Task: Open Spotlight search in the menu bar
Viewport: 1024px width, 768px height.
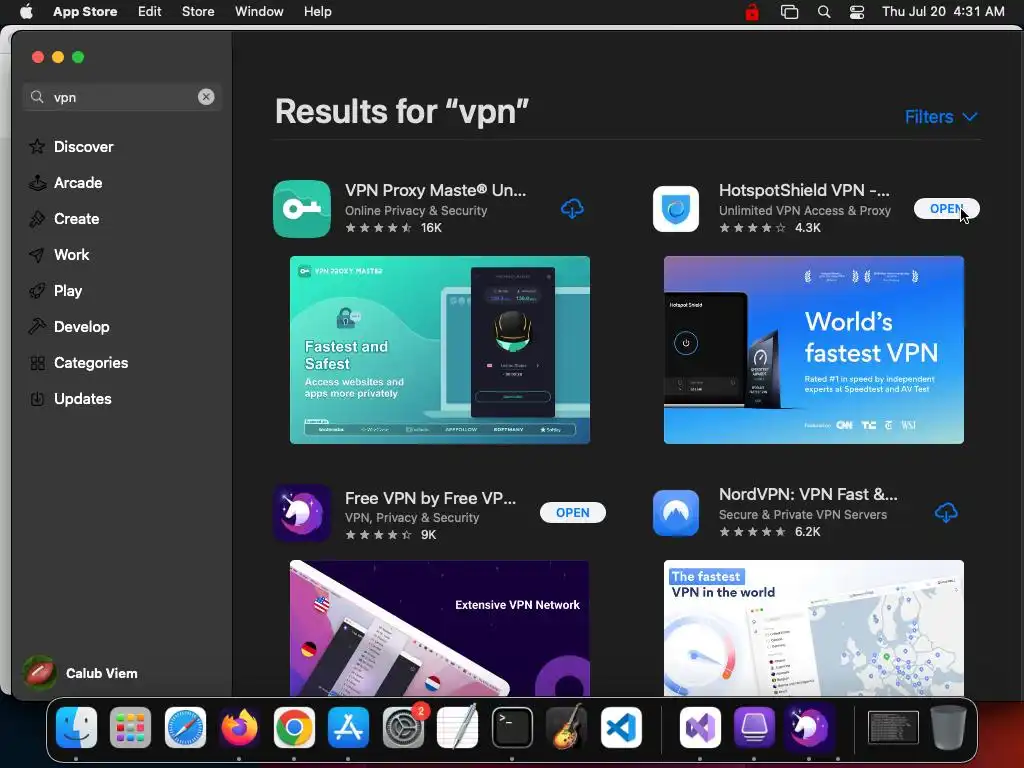Action: 824,12
